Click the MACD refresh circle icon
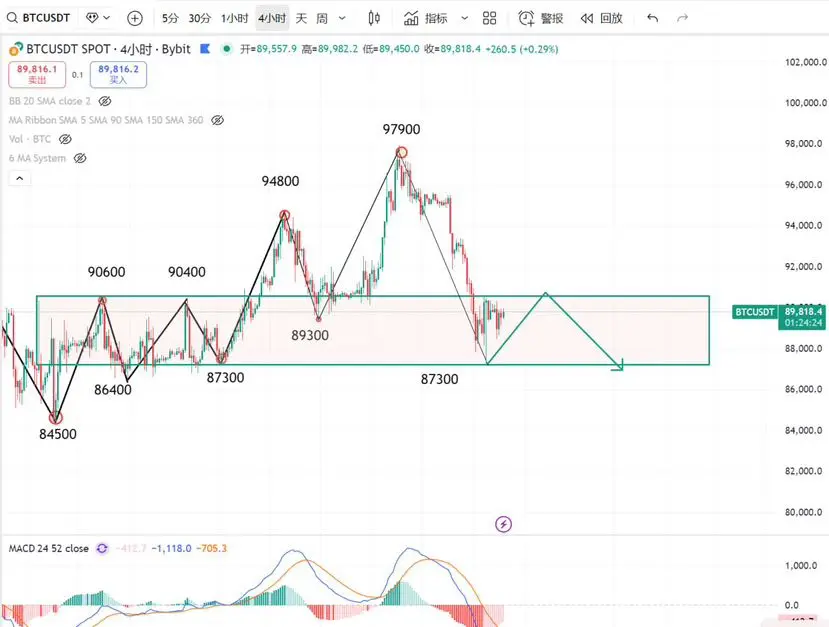 point(102,549)
